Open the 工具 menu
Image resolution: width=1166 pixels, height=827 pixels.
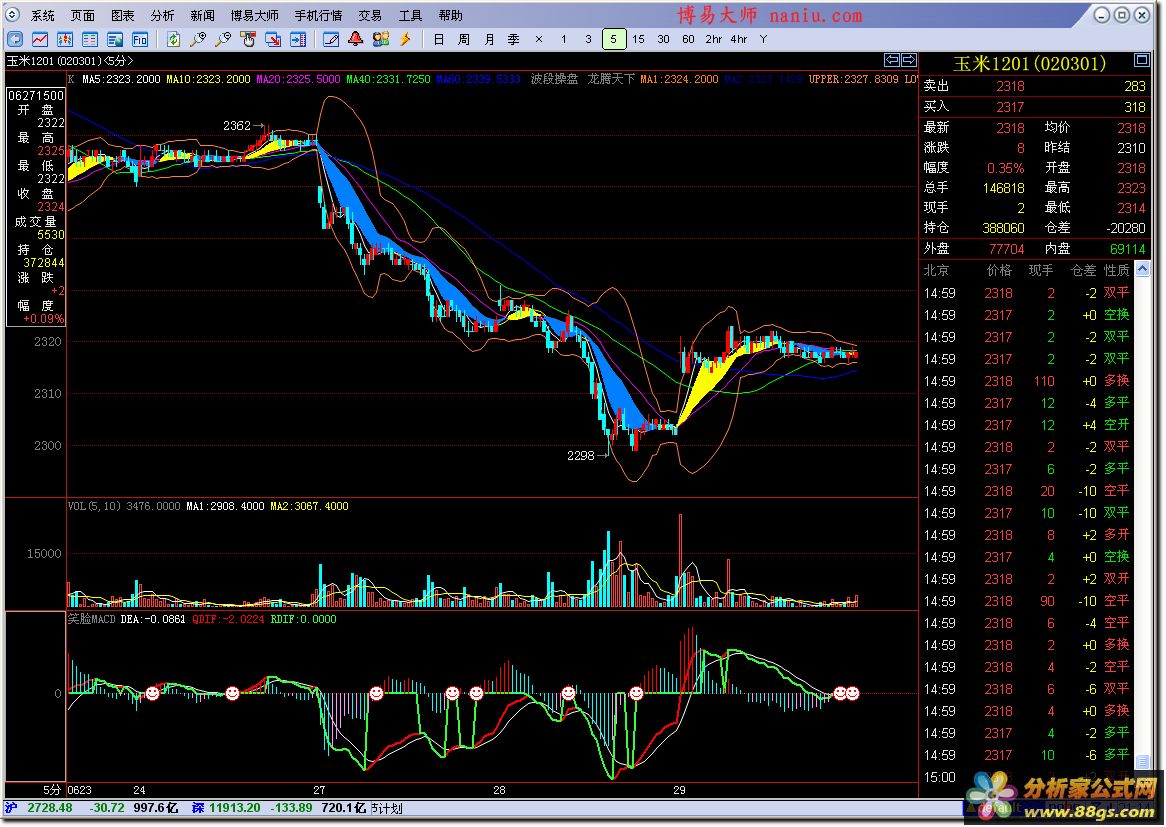tap(410, 16)
